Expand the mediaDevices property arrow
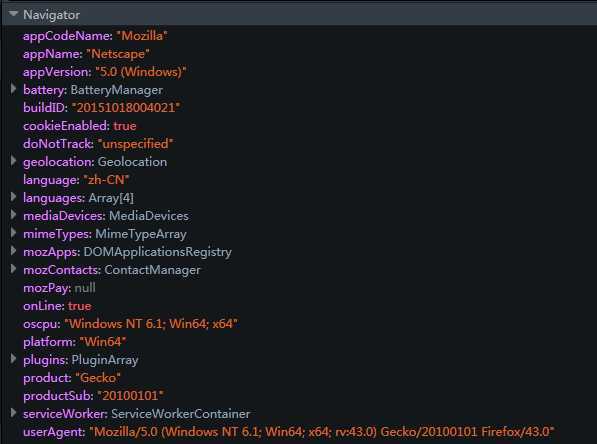597x444 pixels. tap(13, 215)
